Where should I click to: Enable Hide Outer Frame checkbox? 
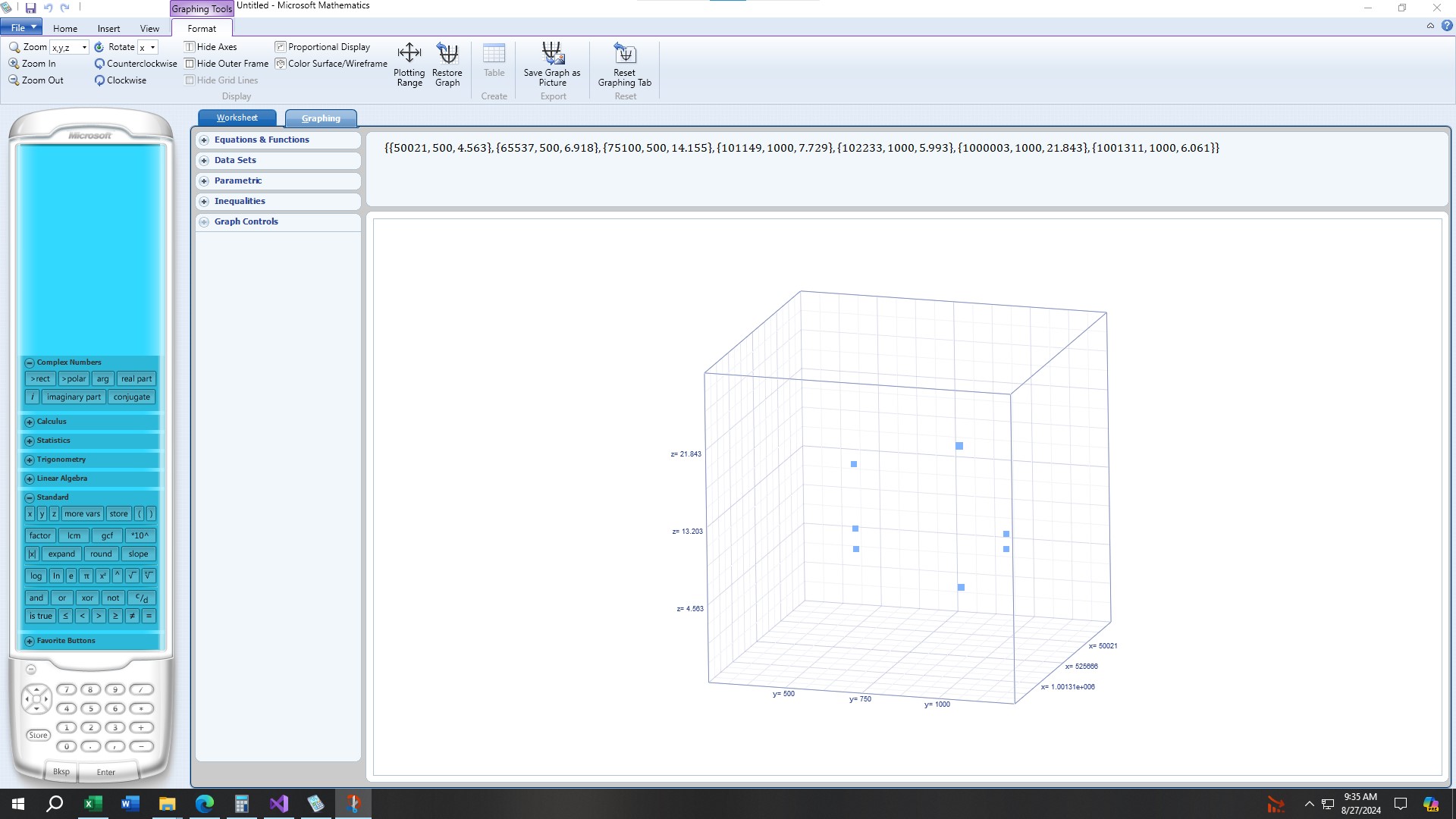[x=190, y=64]
